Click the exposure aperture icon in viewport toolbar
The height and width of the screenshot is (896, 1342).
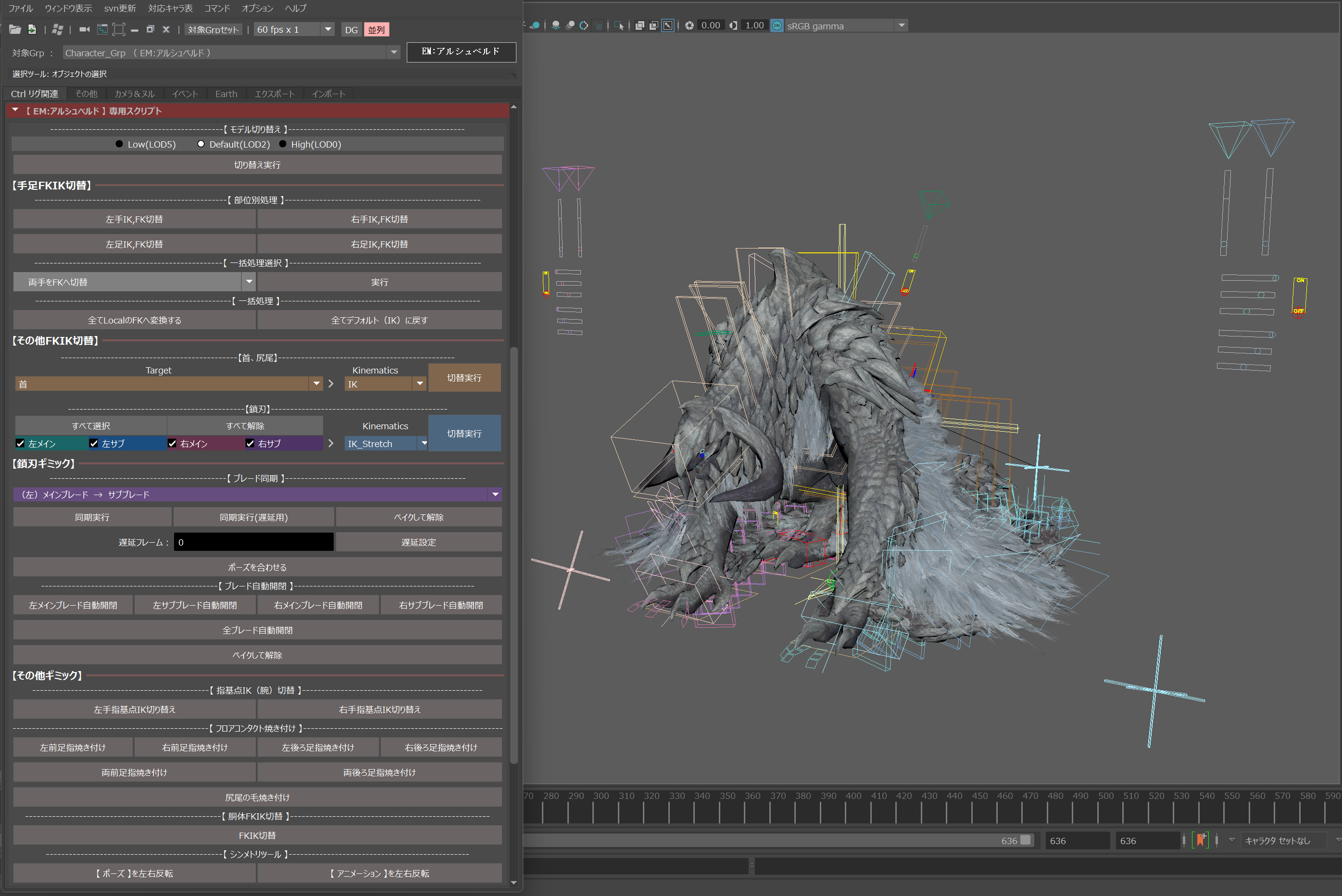[690, 25]
